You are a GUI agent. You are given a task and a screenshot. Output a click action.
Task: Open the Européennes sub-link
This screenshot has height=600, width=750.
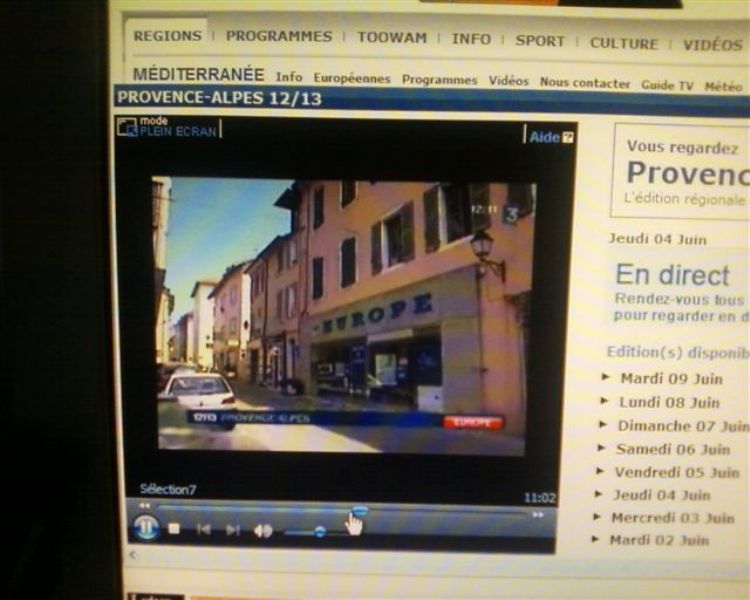click(352, 78)
